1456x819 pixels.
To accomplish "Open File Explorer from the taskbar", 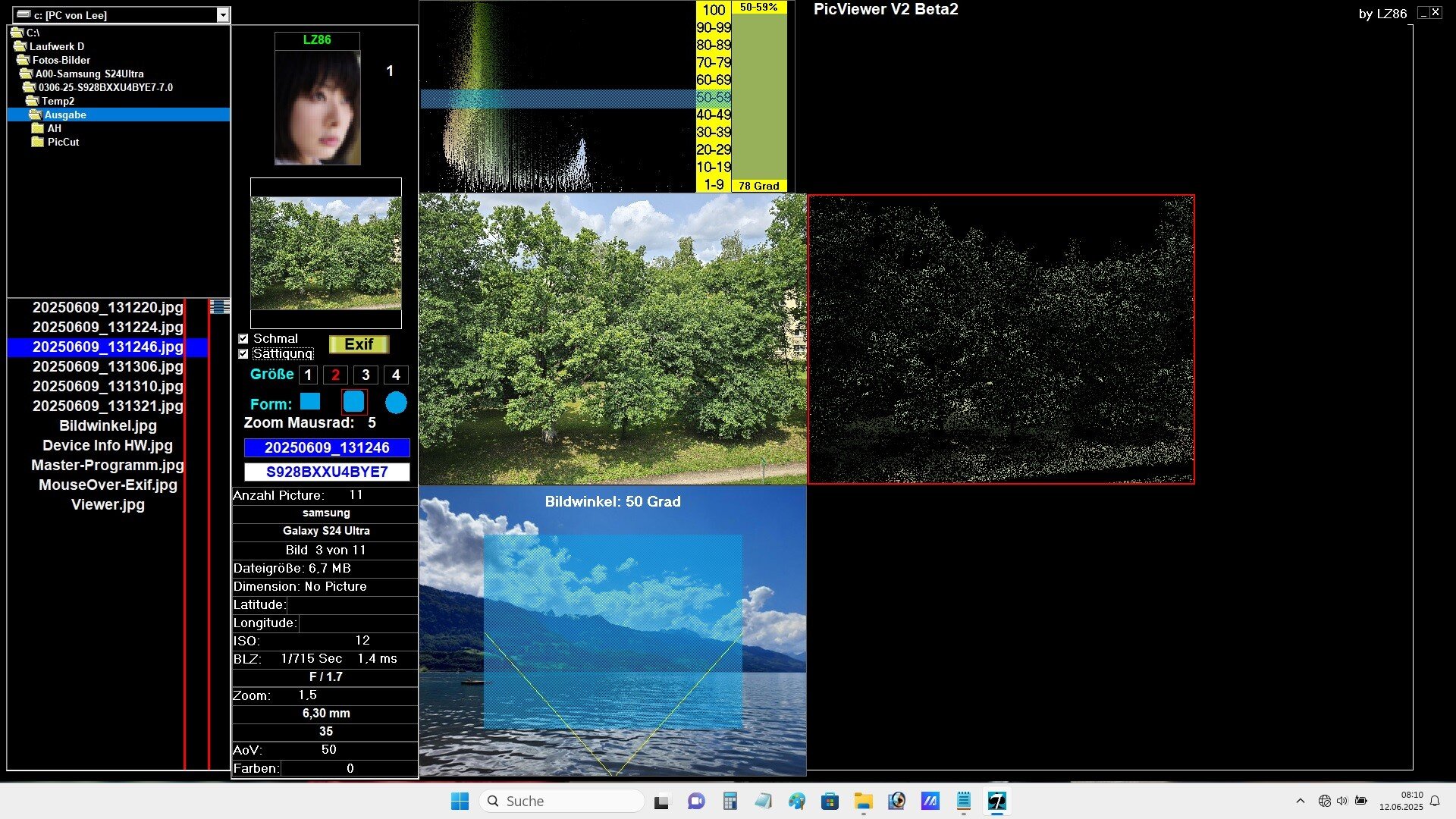I will pos(863,801).
